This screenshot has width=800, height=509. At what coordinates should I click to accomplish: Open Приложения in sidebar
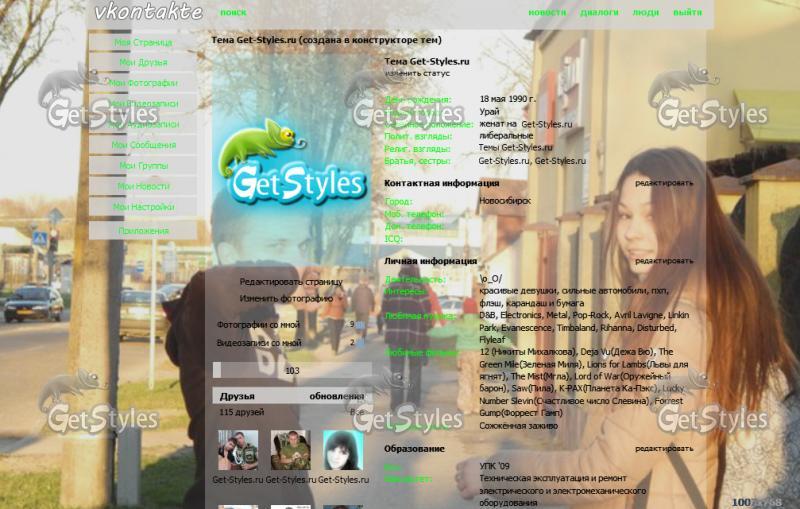click(143, 231)
